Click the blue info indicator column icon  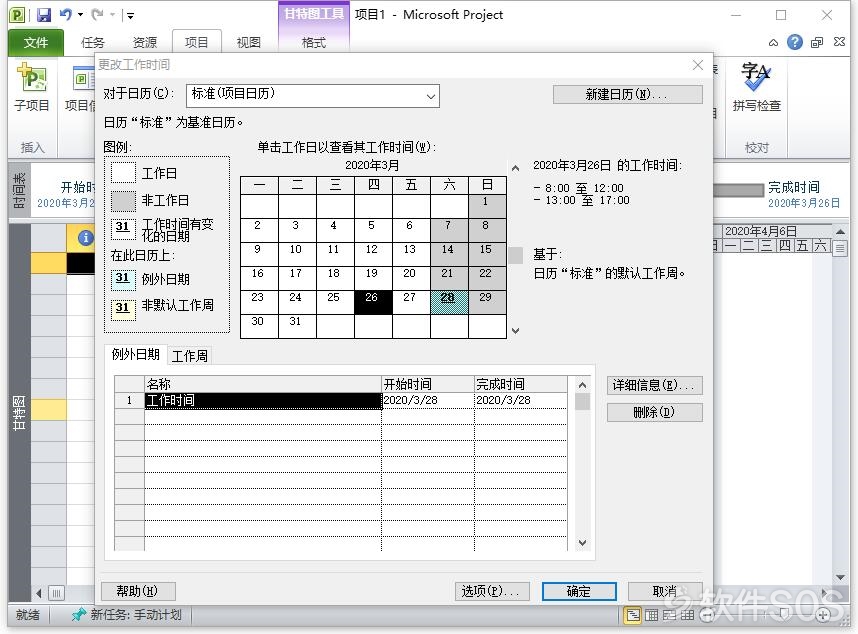coord(85,238)
